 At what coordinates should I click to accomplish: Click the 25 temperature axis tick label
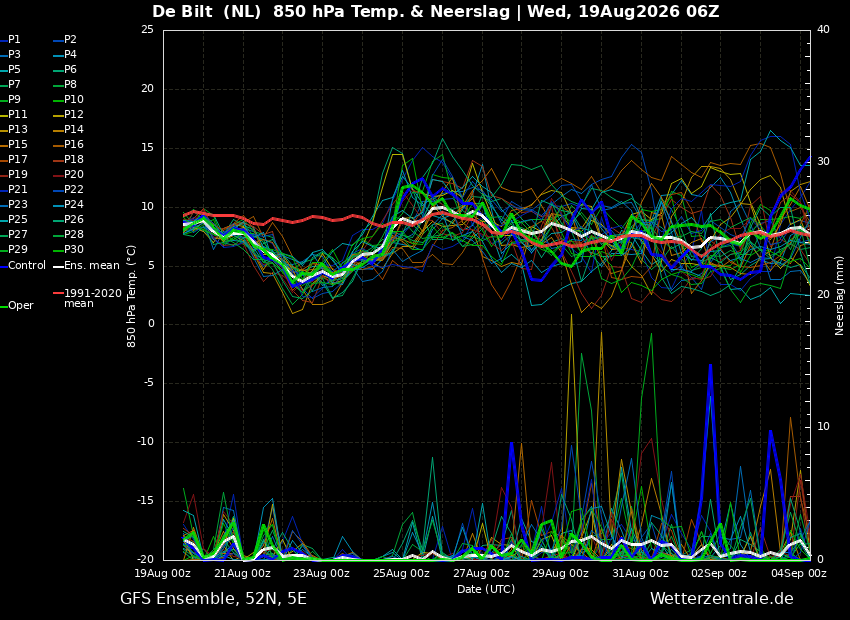[x=147, y=30]
